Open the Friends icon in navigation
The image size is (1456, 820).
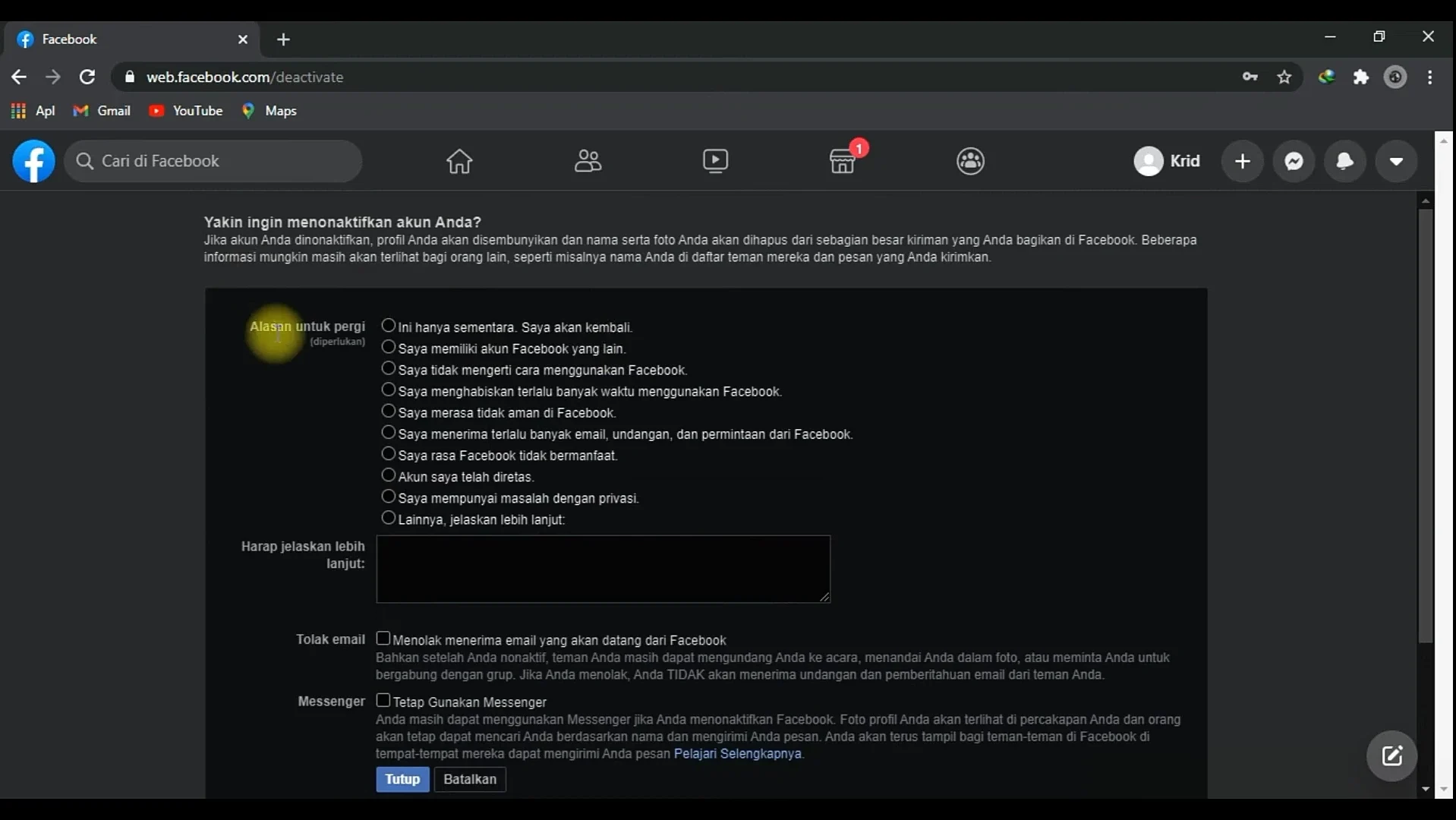point(588,161)
